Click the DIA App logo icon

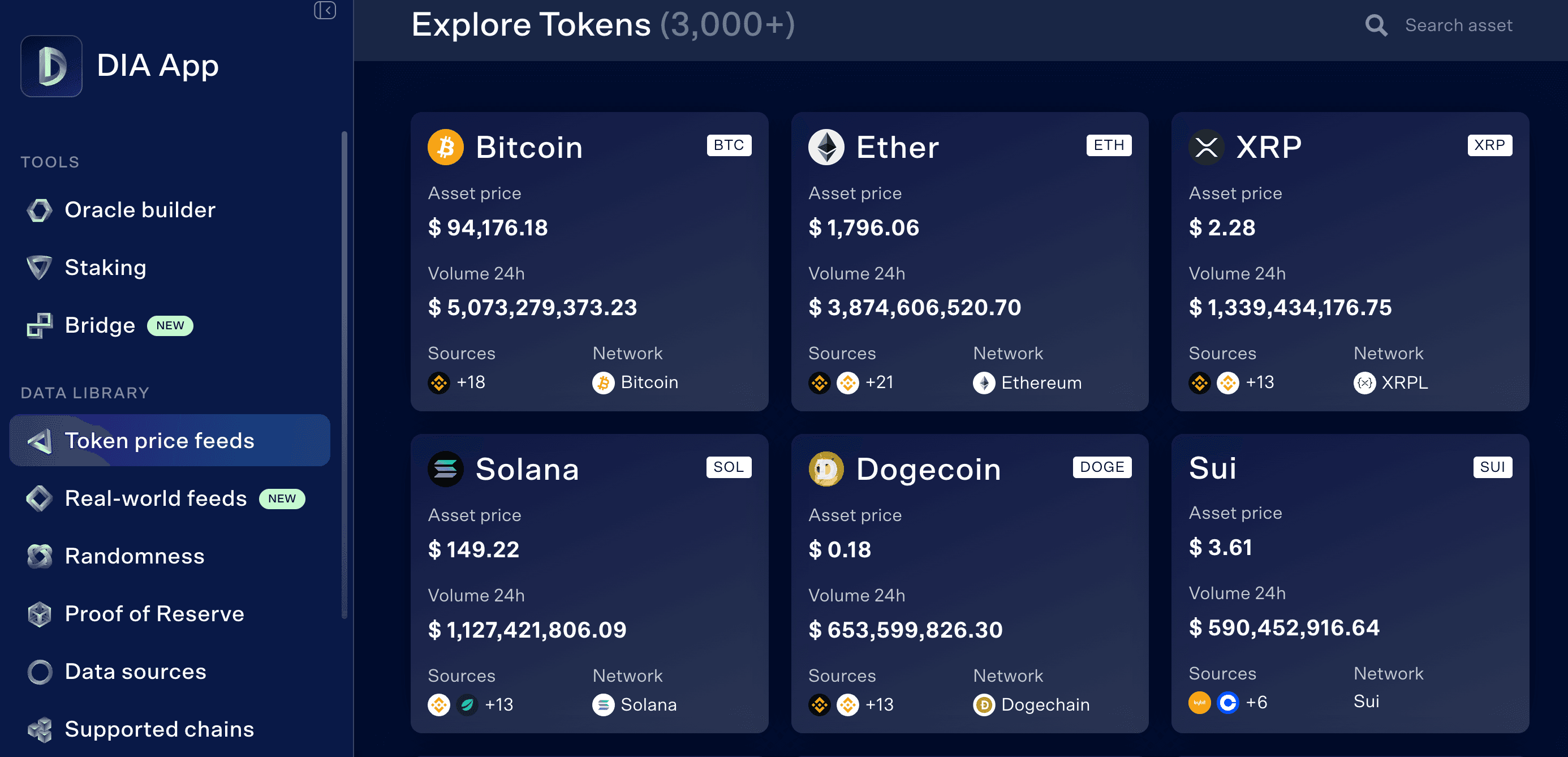51,66
